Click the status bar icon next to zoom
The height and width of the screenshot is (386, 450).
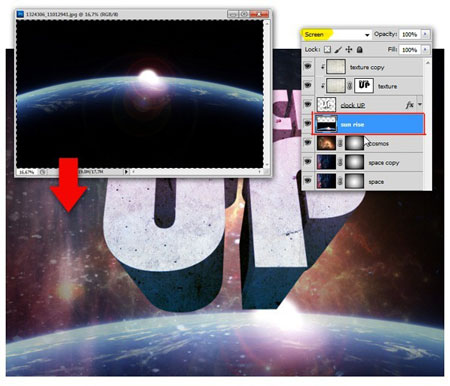click(42, 172)
